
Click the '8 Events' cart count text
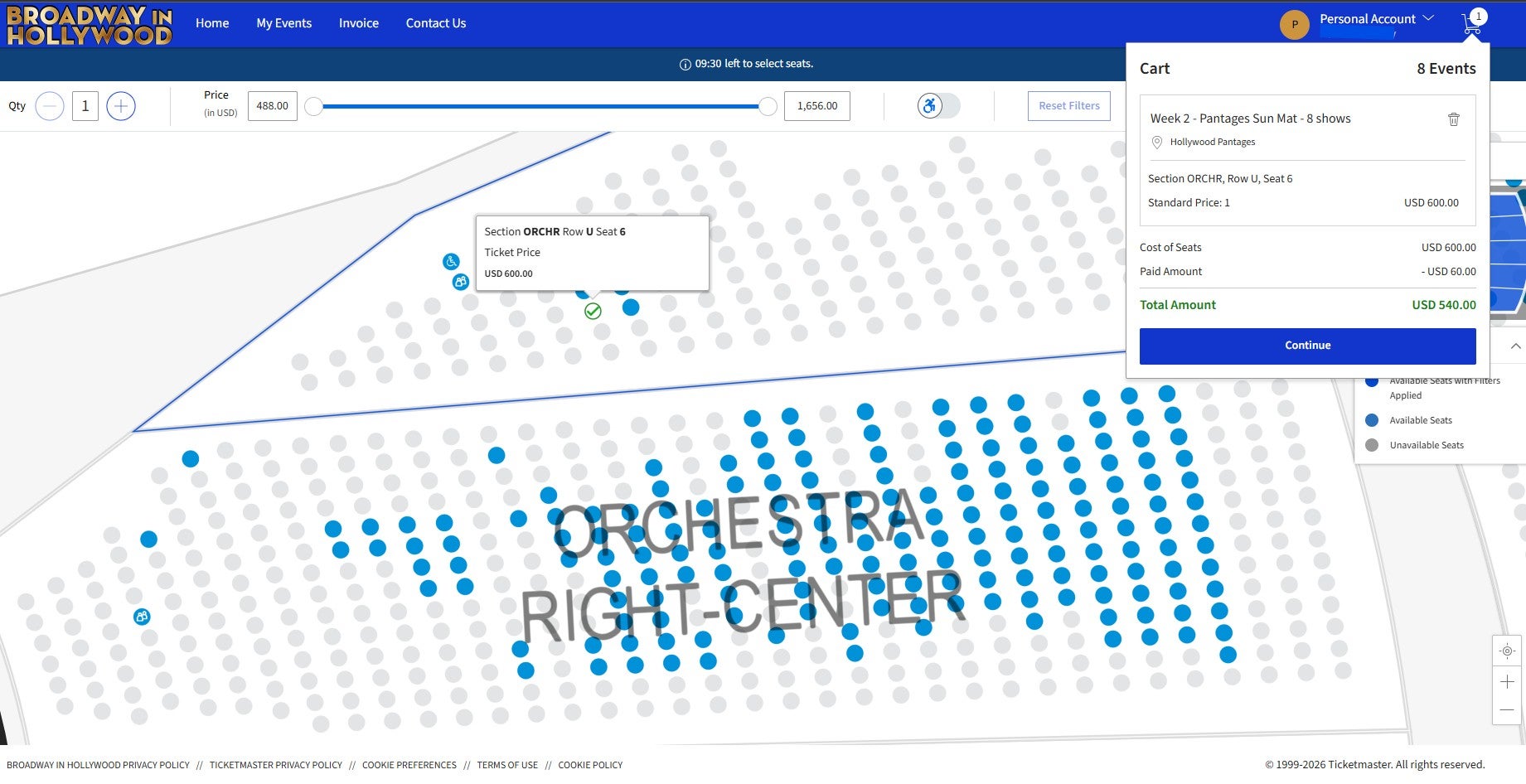pyautogui.click(x=1446, y=69)
